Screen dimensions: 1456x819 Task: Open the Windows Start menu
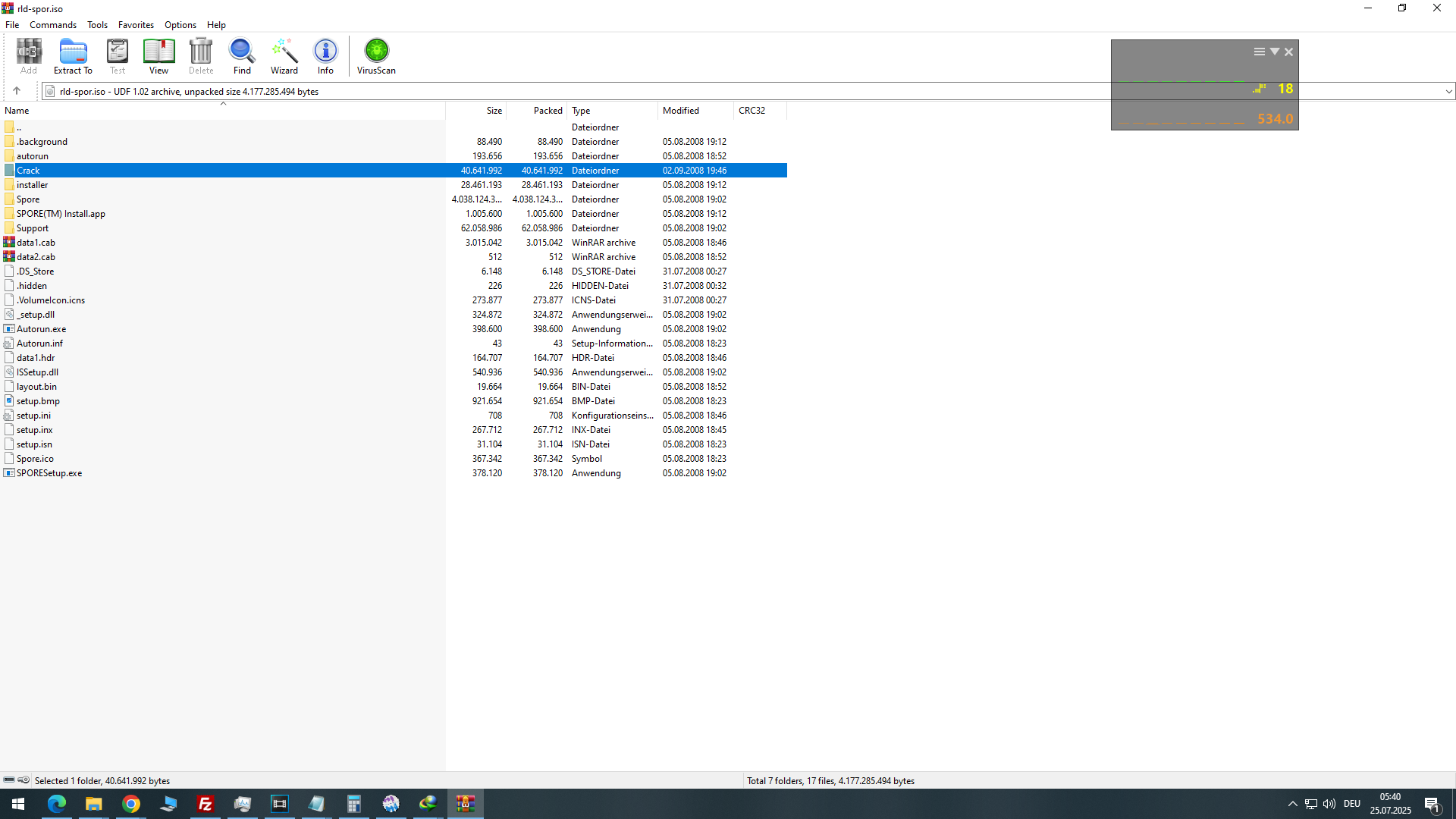pos(18,803)
